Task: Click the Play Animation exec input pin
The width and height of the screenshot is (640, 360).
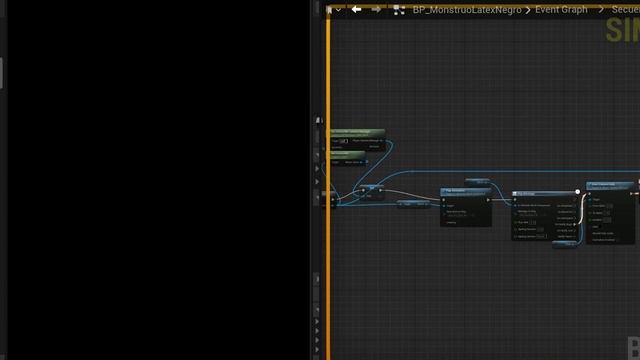Action: click(444, 200)
